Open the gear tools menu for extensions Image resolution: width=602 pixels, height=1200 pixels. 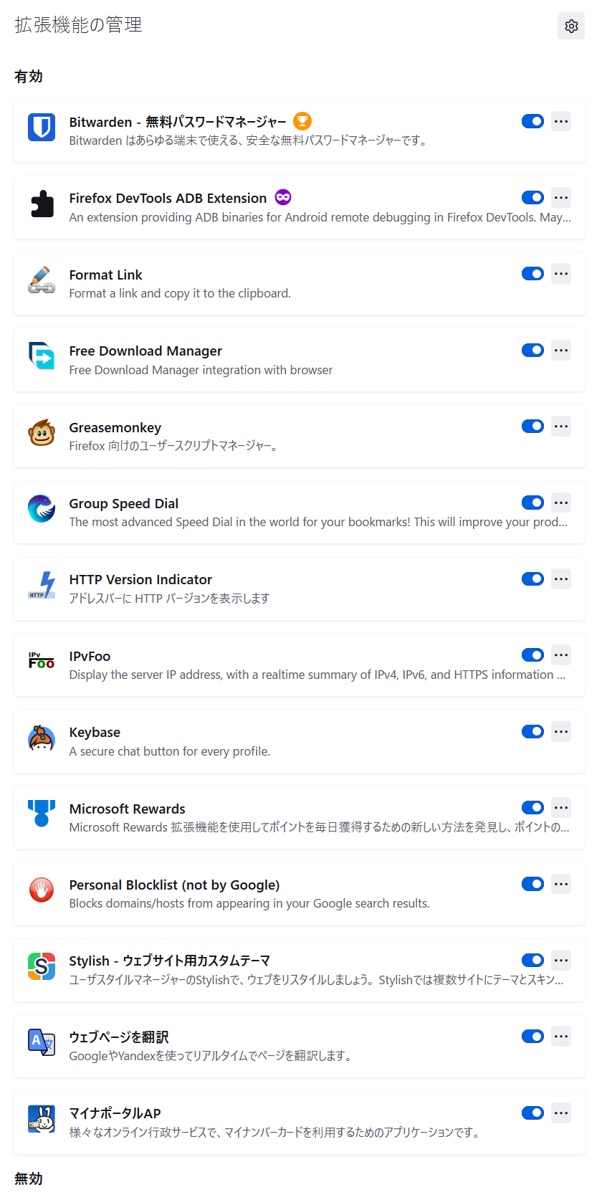[x=571, y=26]
